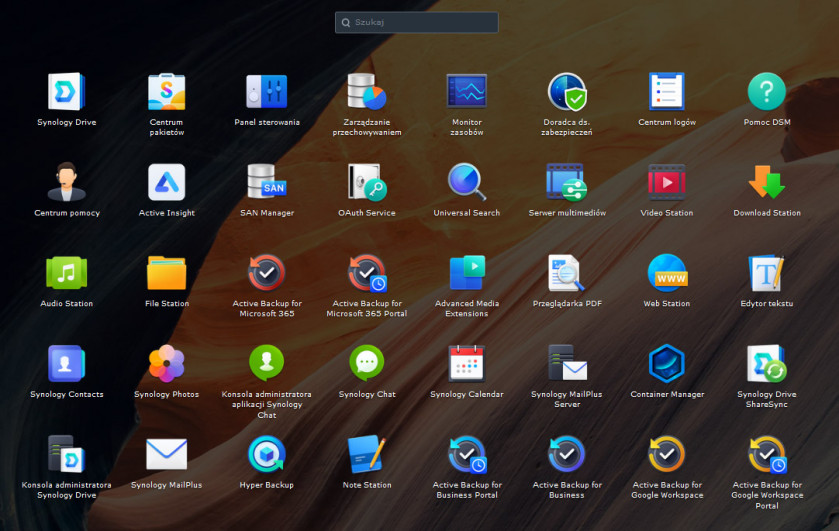Screen dimensions: 839x531
Task: Open Serwer multimediów
Action: pos(567,182)
